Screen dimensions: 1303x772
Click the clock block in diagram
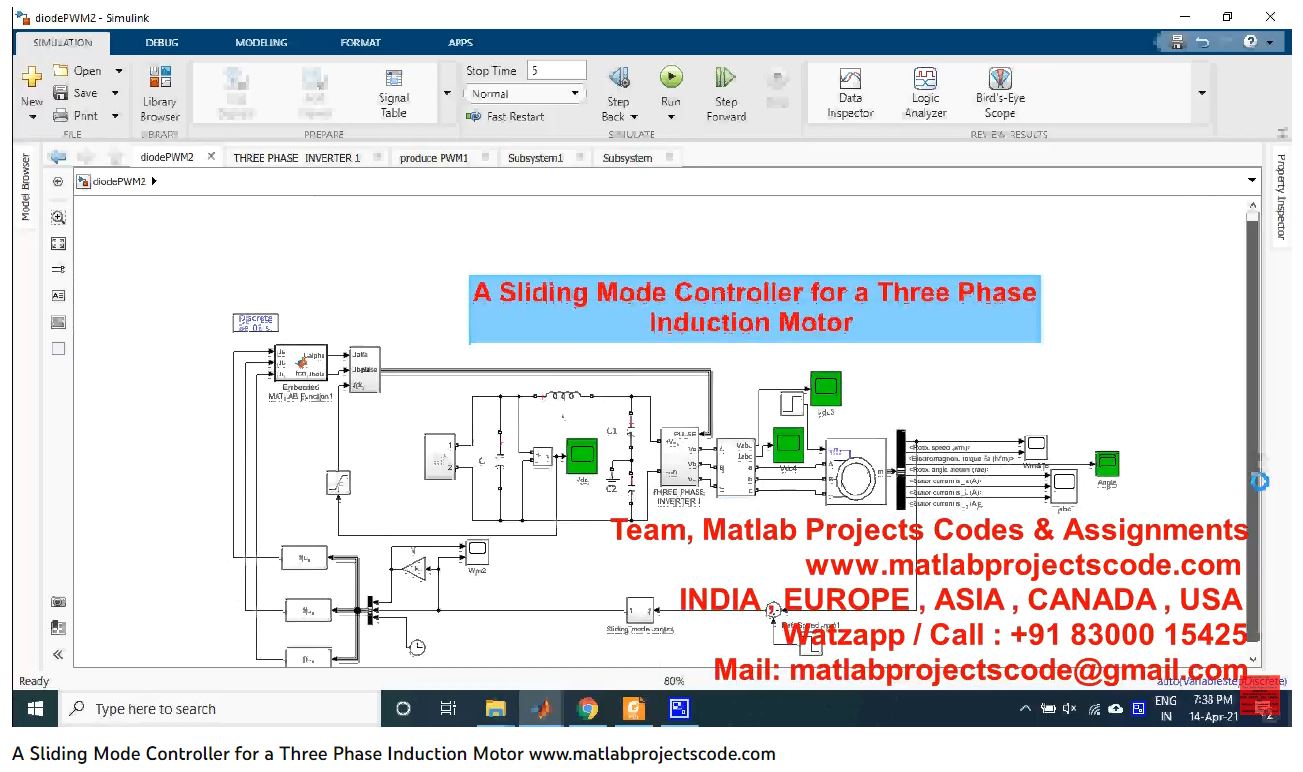pos(417,647)
